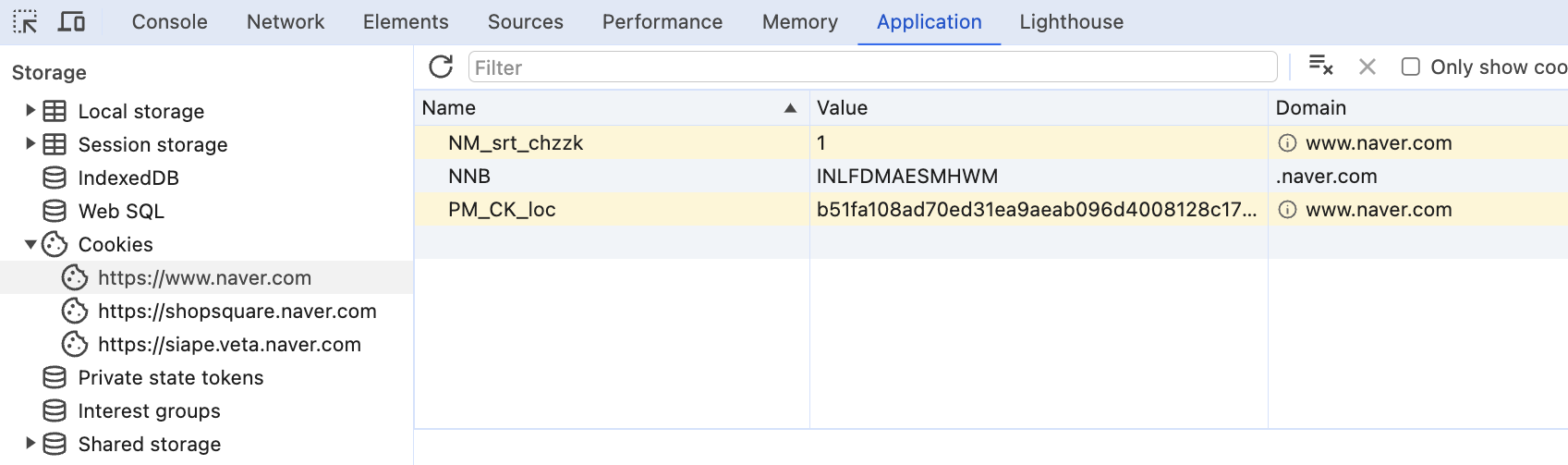Click the inspect element picker icon

coord(25,21)
